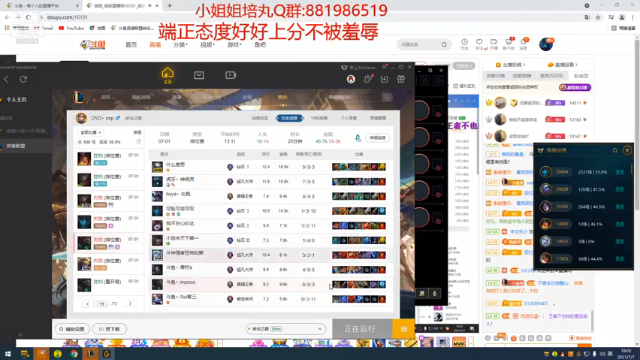
Task: Click orange stop button beside running status
Action: click(x=403, y=329)
